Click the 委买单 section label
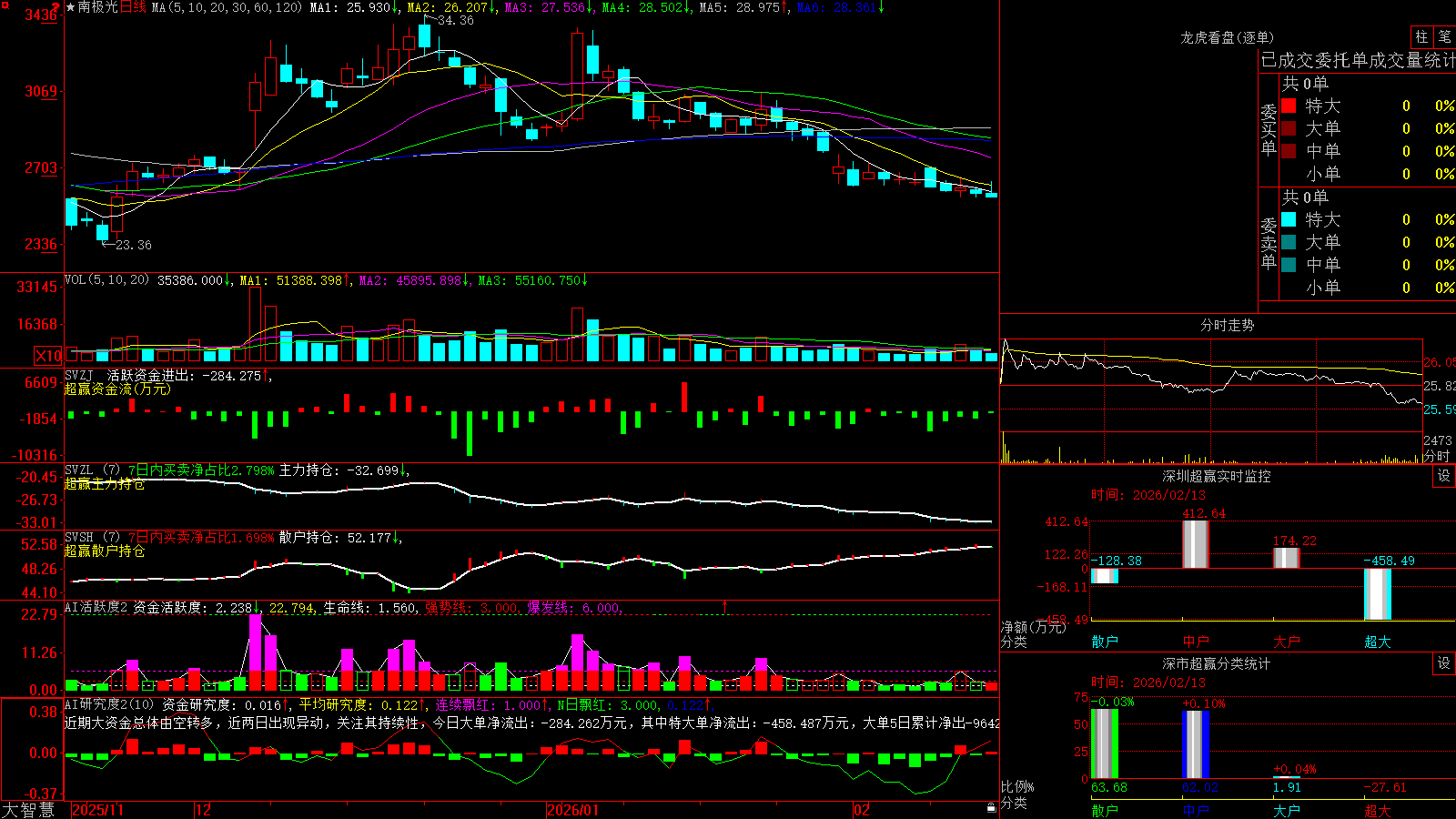 [1269, 129]
